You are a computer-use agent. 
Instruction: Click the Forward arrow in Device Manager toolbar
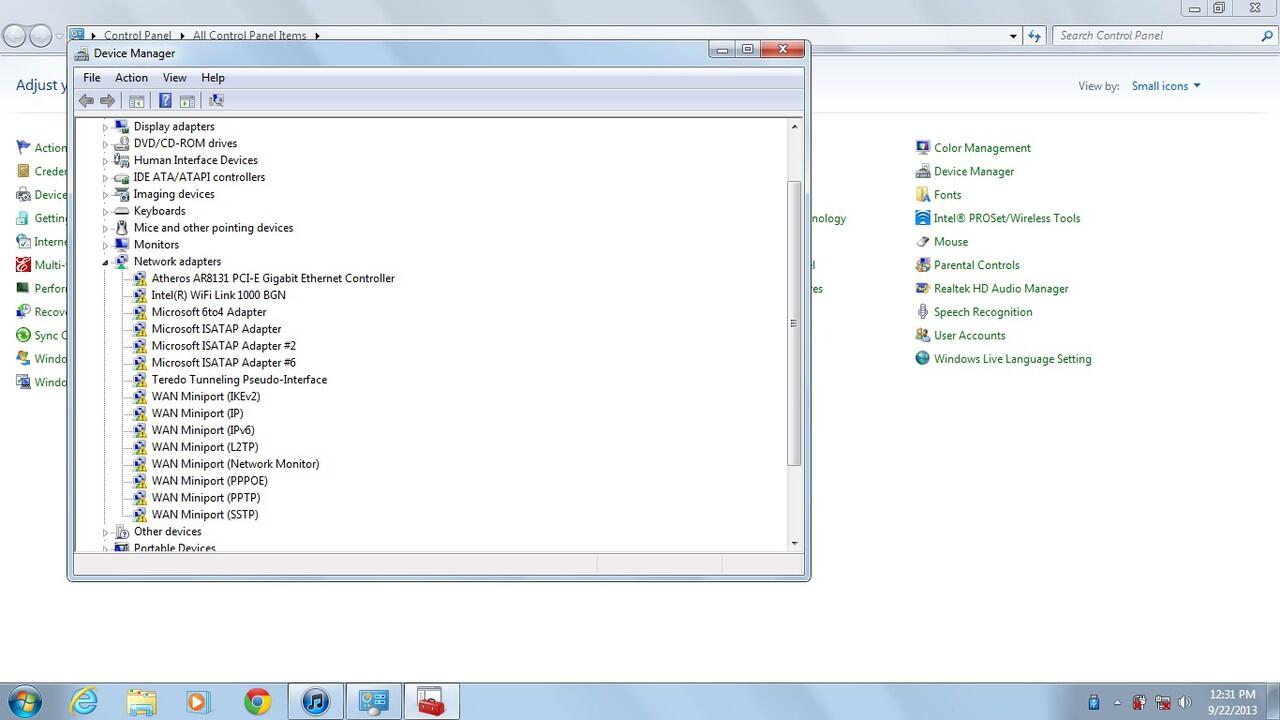[x=107, y=100]
